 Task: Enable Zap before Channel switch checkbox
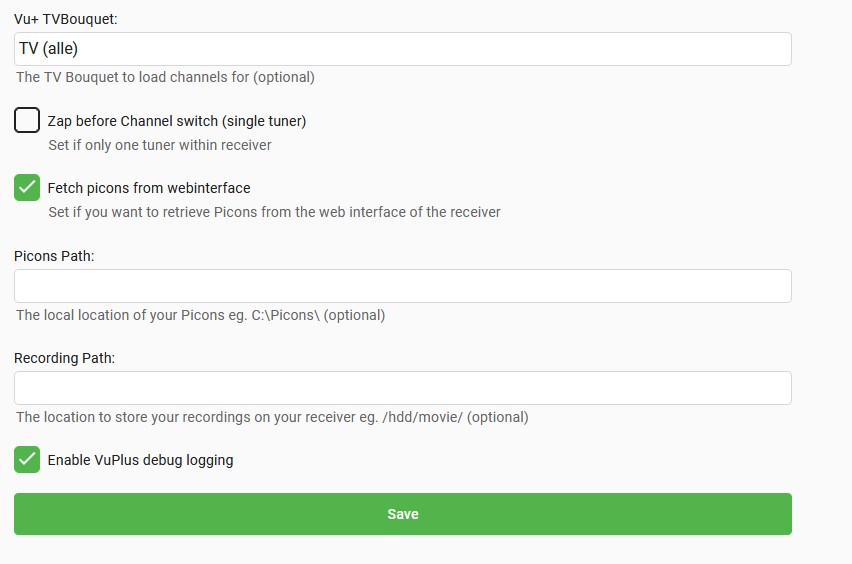(x=27, y=121)
